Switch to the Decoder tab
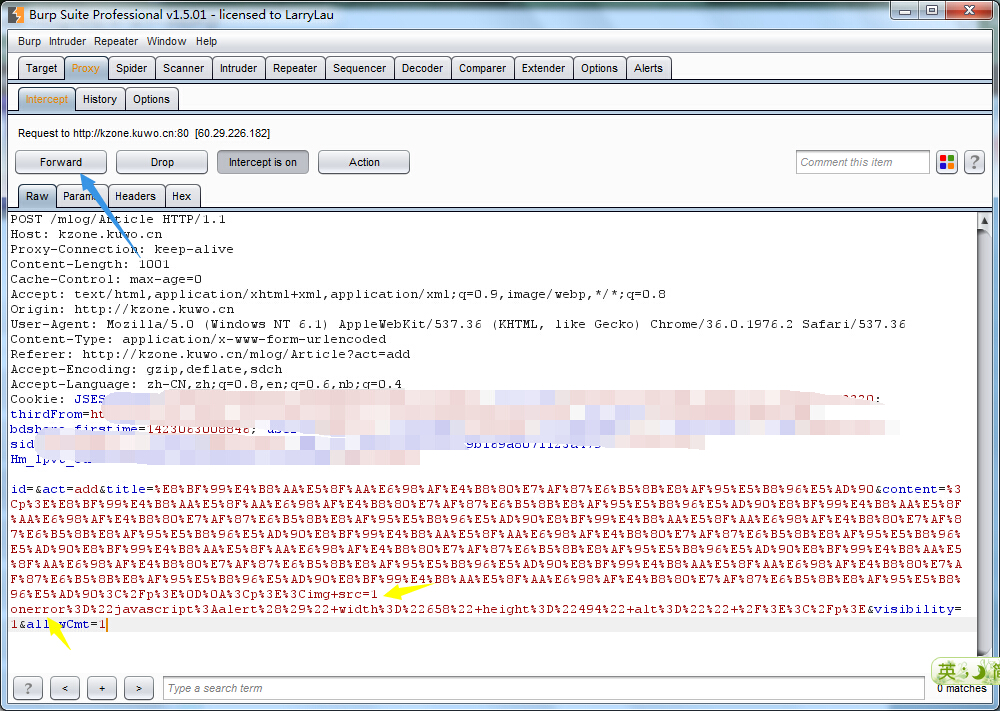Viewport: 1000px width, 711px height. (422, 68)
